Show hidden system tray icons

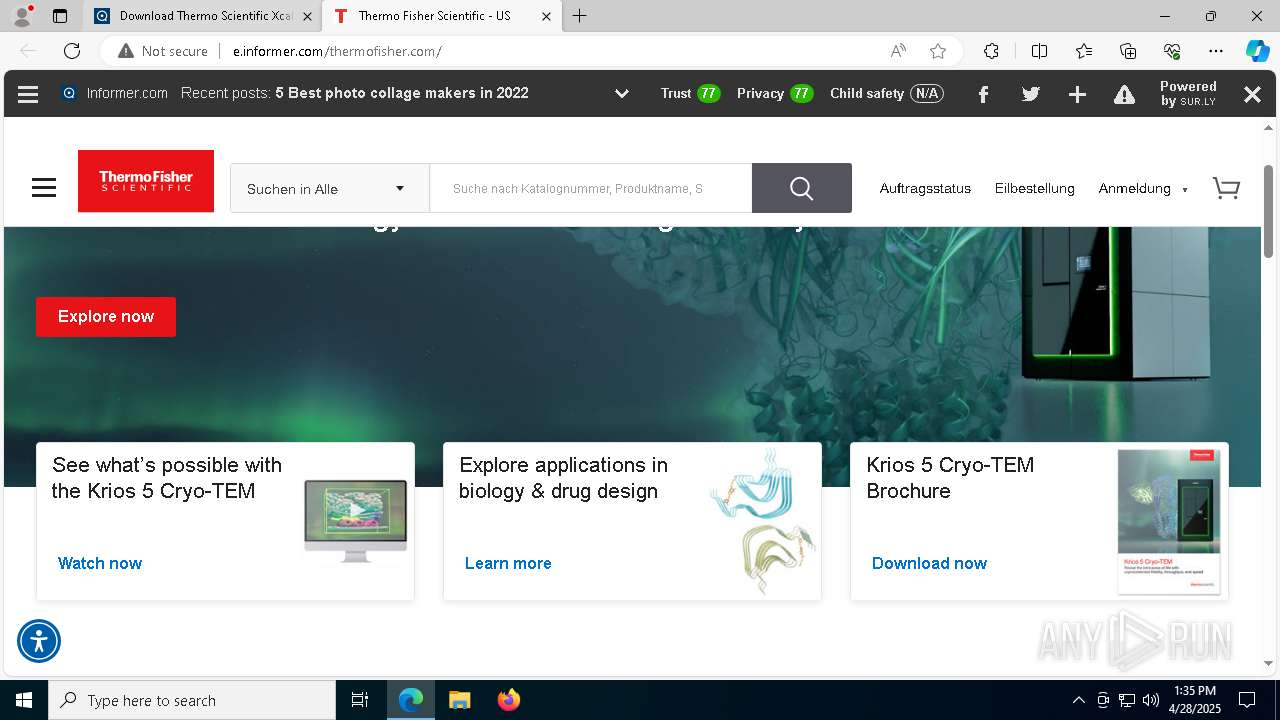click(1078, 700)
